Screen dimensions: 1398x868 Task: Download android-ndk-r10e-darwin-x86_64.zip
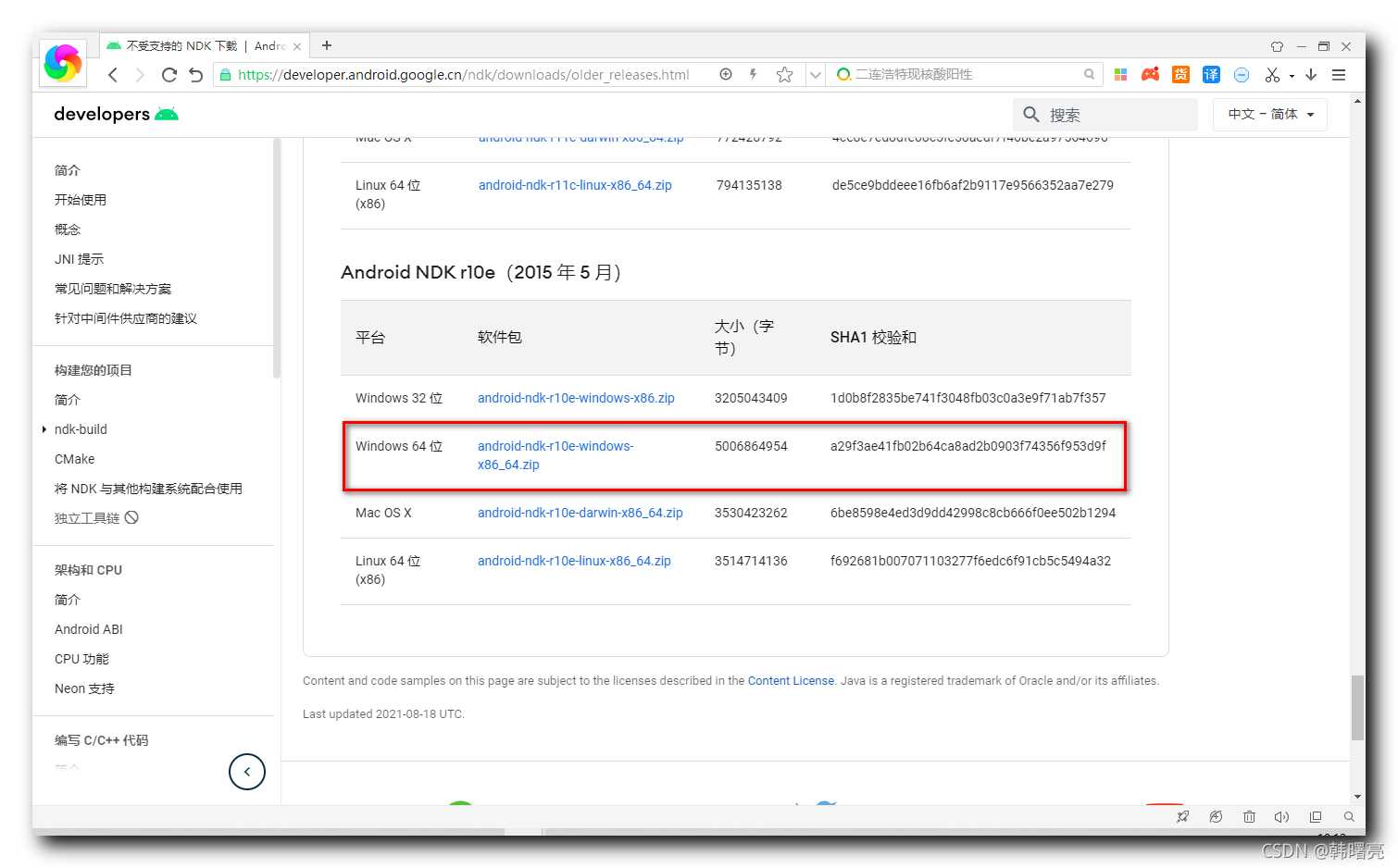point(580,513)
